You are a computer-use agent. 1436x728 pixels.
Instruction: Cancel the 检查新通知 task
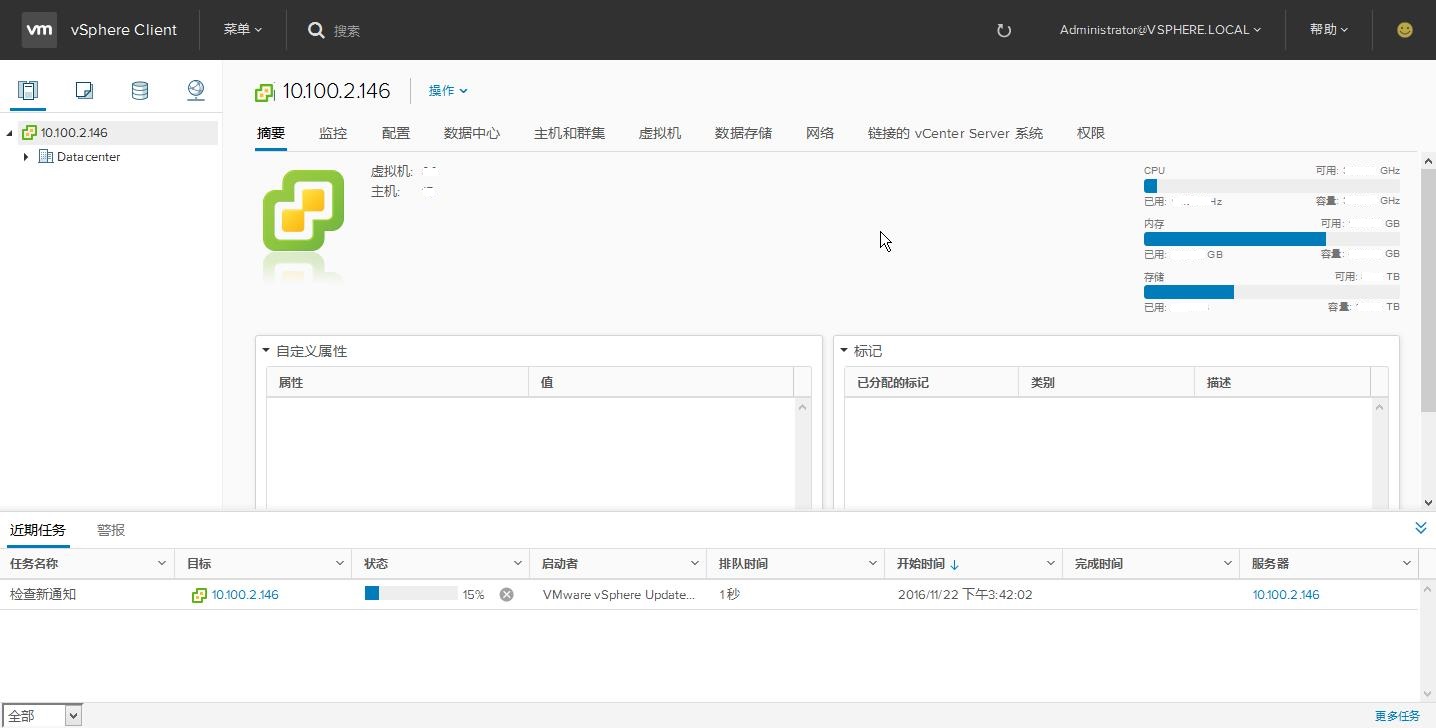pos(507,594)
